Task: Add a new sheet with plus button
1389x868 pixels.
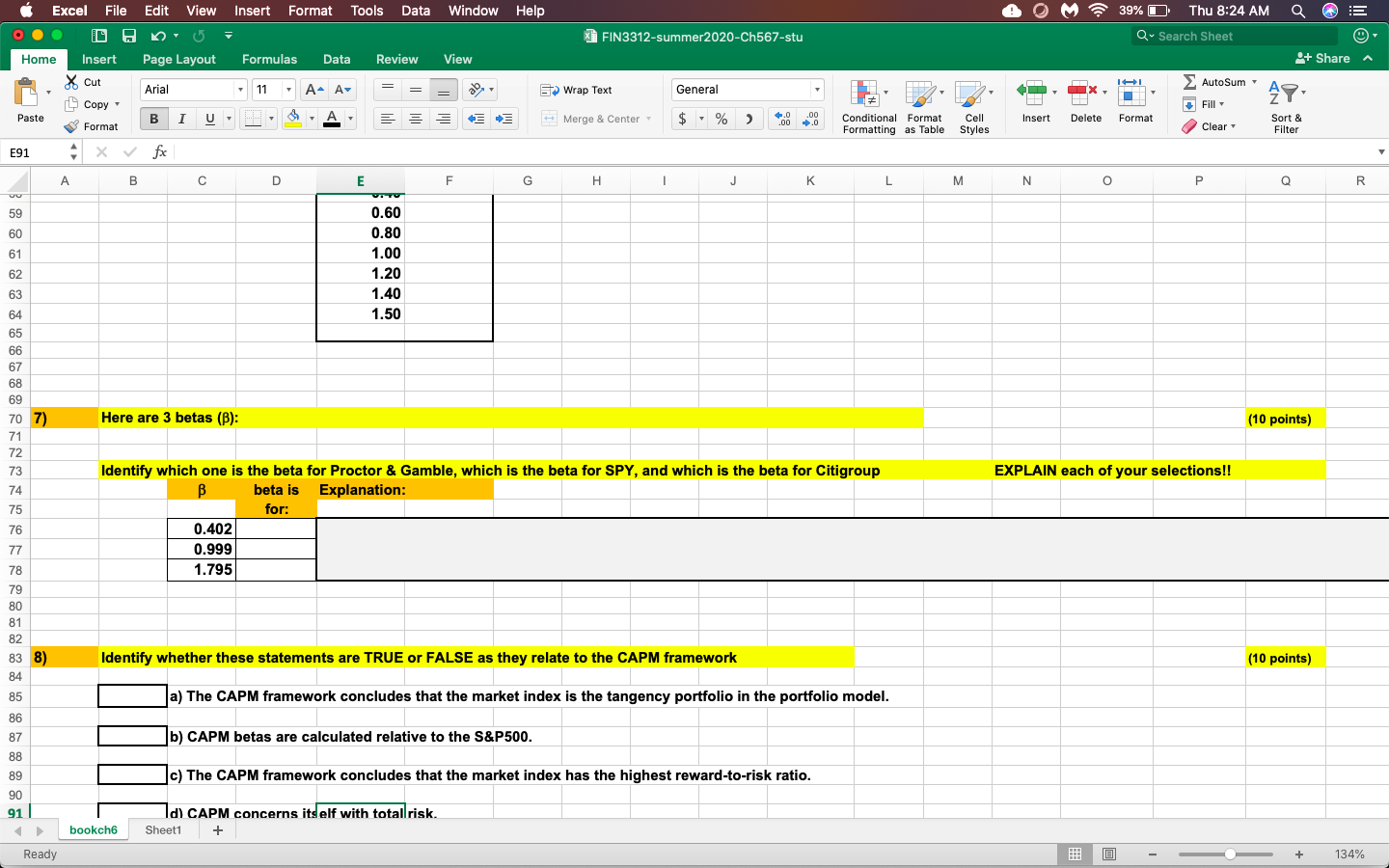Action: point(218,830)
